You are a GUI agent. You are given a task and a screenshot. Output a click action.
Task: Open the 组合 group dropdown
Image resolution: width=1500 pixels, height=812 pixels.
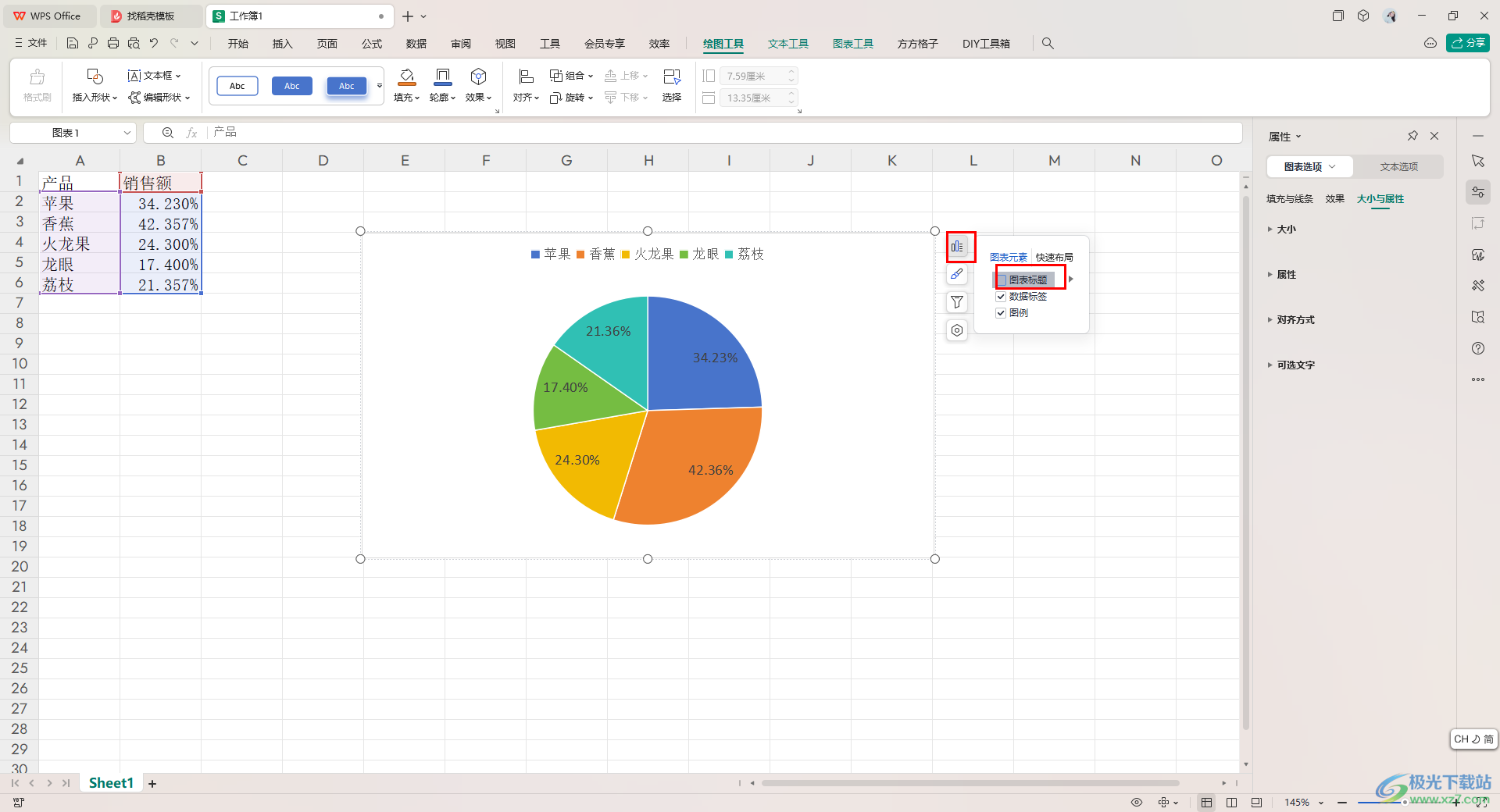coord(571,76)
